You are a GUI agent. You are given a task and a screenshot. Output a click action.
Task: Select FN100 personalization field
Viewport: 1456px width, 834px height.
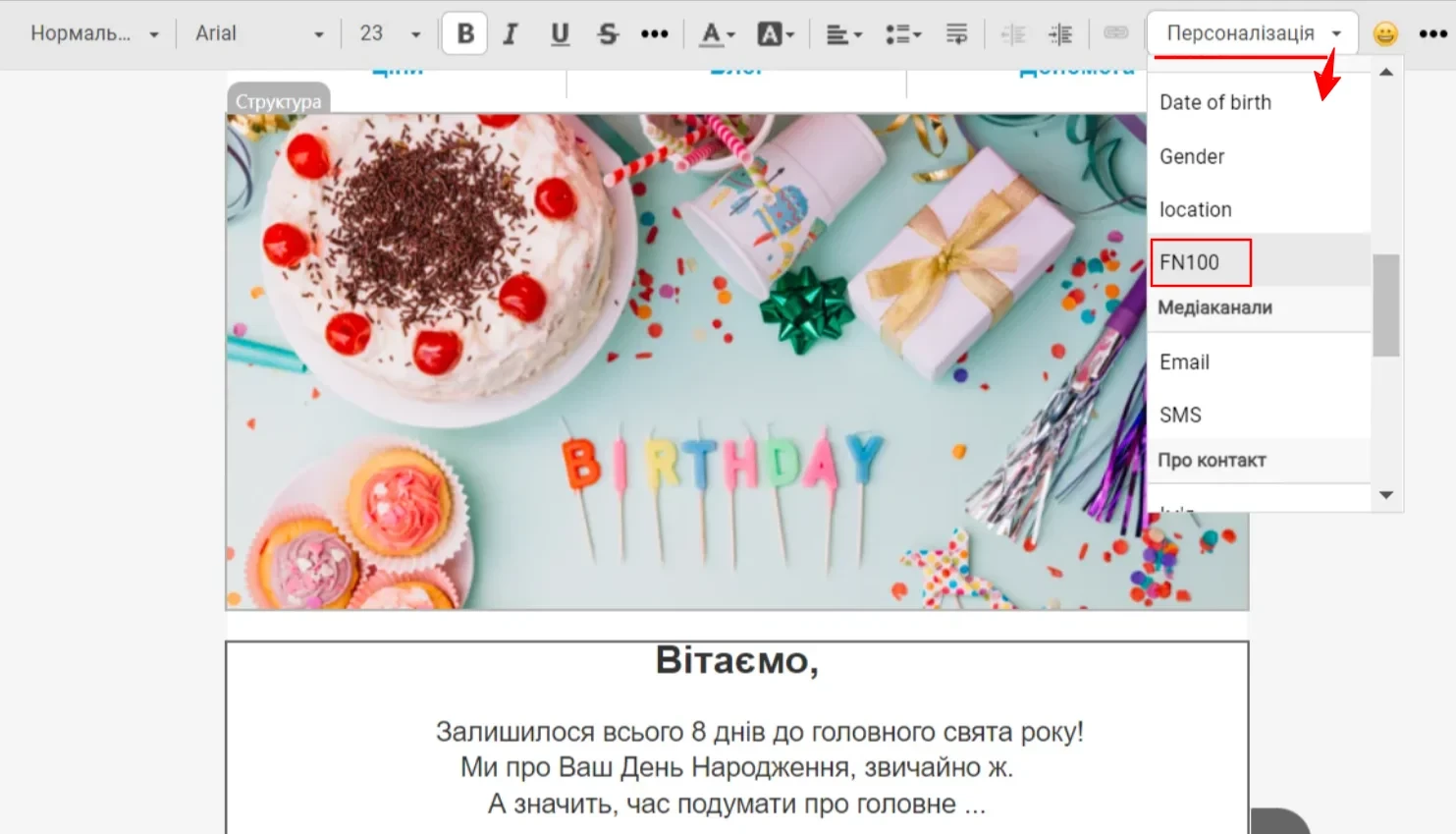(x=1259, y=262)
